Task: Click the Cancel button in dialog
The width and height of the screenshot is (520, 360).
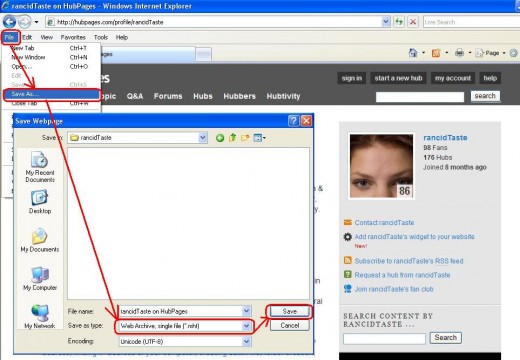Action: click(x=289, y=326)
